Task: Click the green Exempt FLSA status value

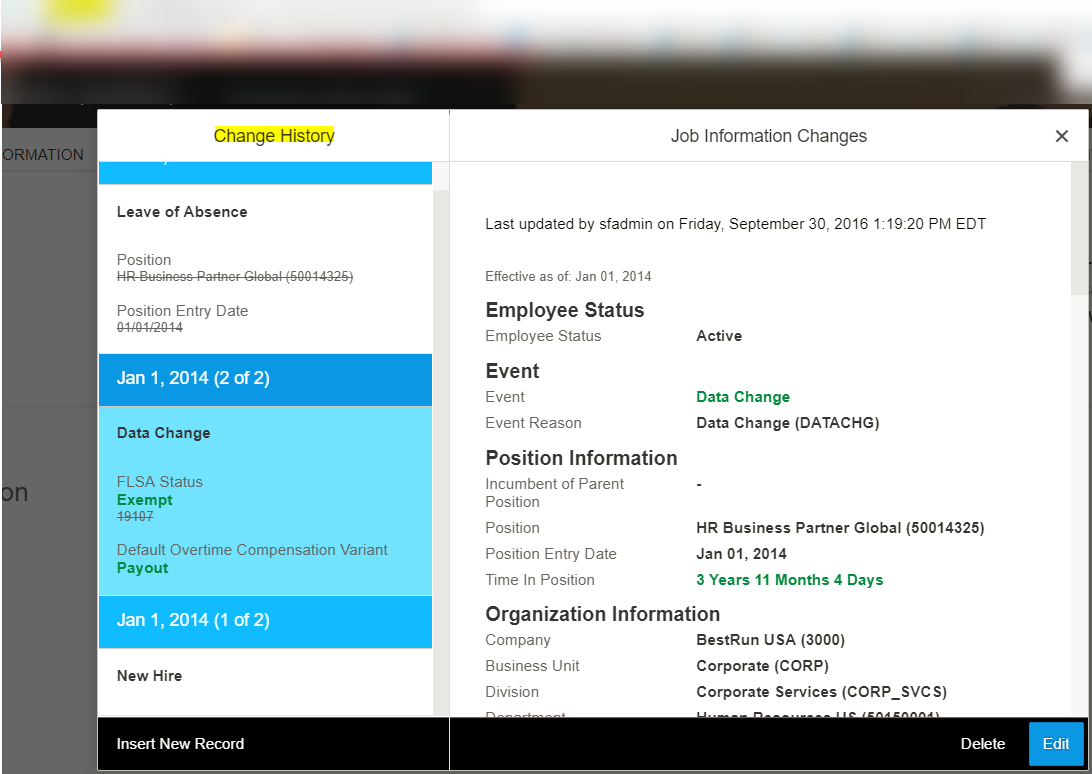Action: click(145, 500)
